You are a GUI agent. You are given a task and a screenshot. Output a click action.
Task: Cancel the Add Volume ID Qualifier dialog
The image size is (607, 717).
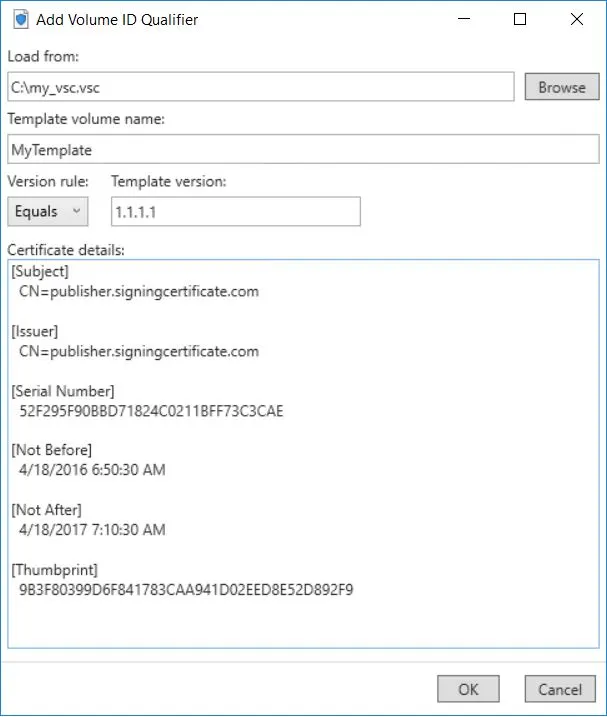point(560,689)
